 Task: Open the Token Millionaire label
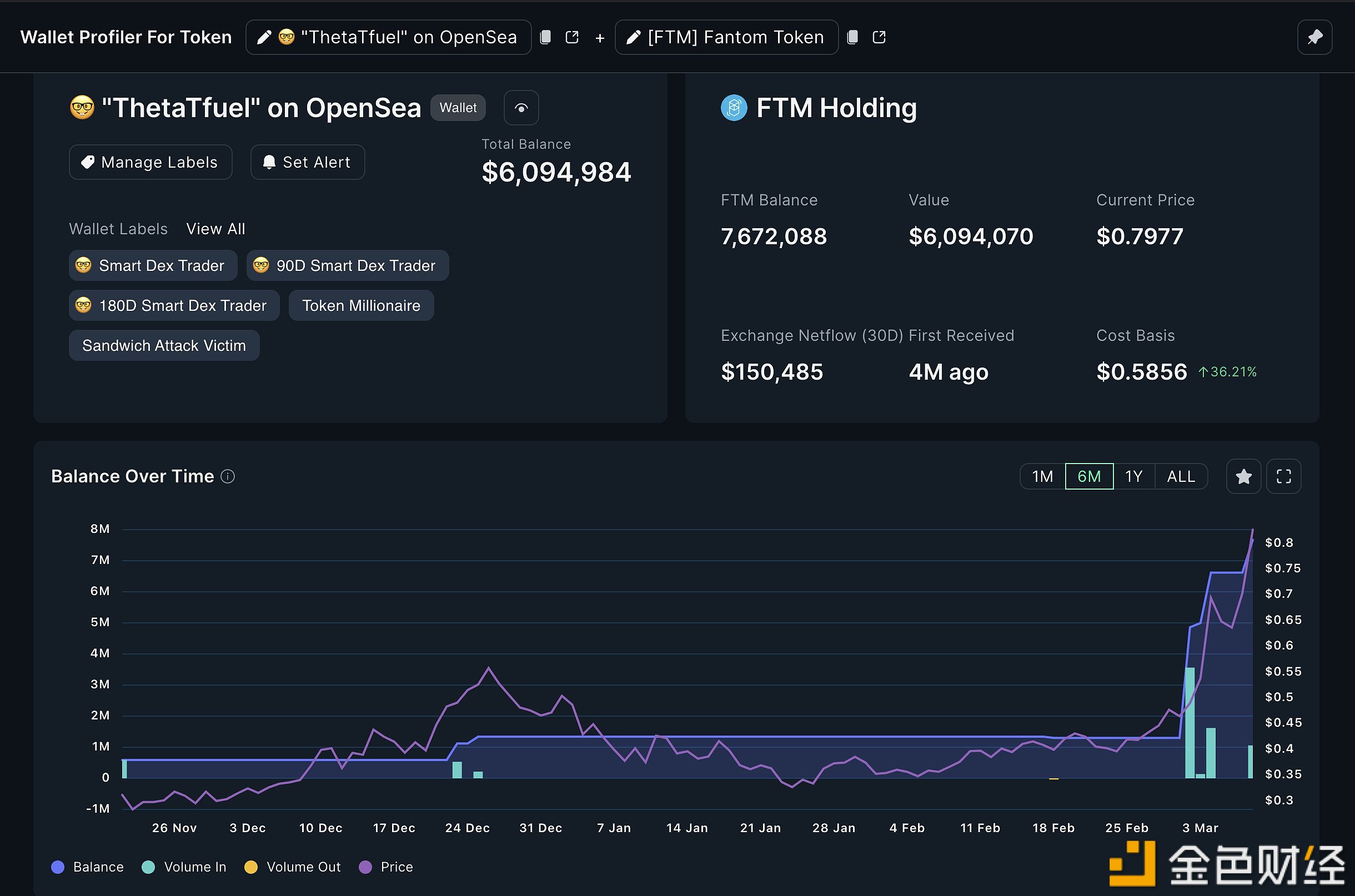pos(361,305)
